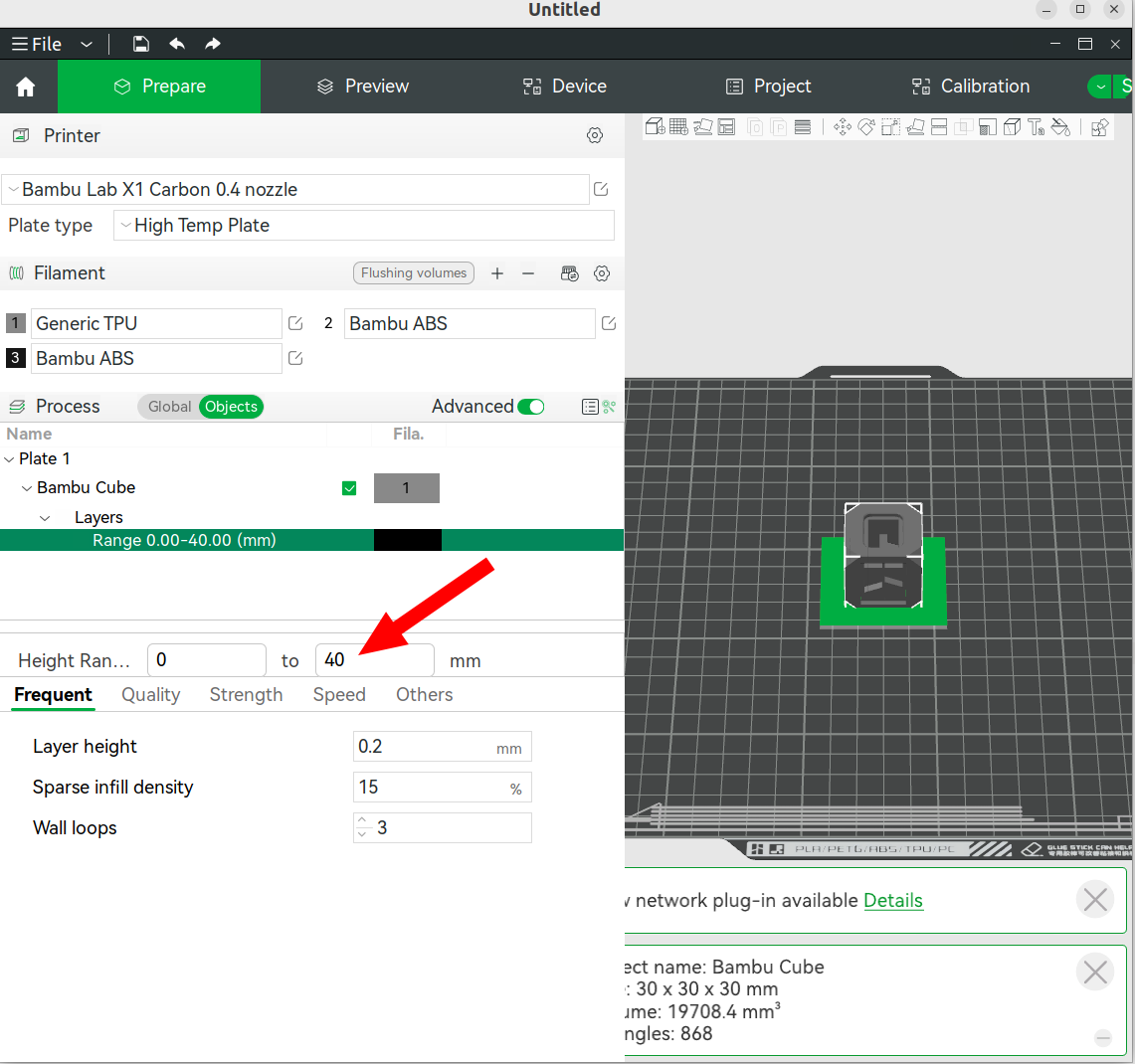Switch process scope to Objects
Viewport: 1135px width, 1064px height.
coord(231,407)
